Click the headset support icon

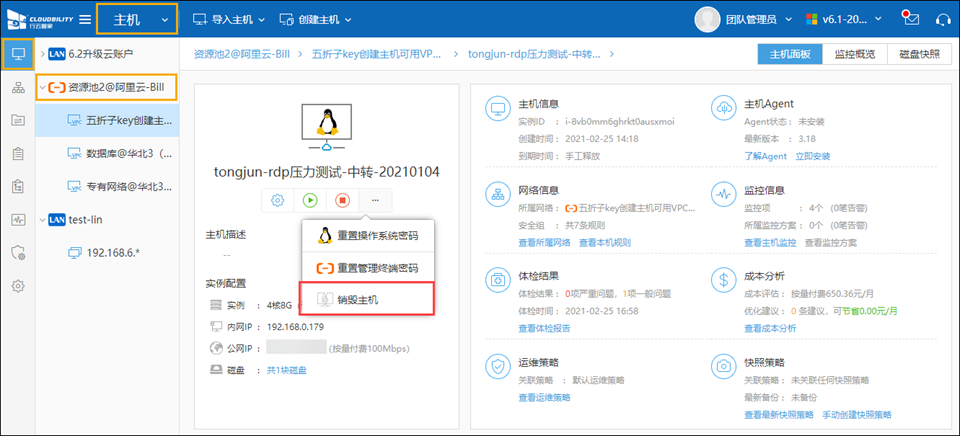pyautogui.click(x=941, y=19)
